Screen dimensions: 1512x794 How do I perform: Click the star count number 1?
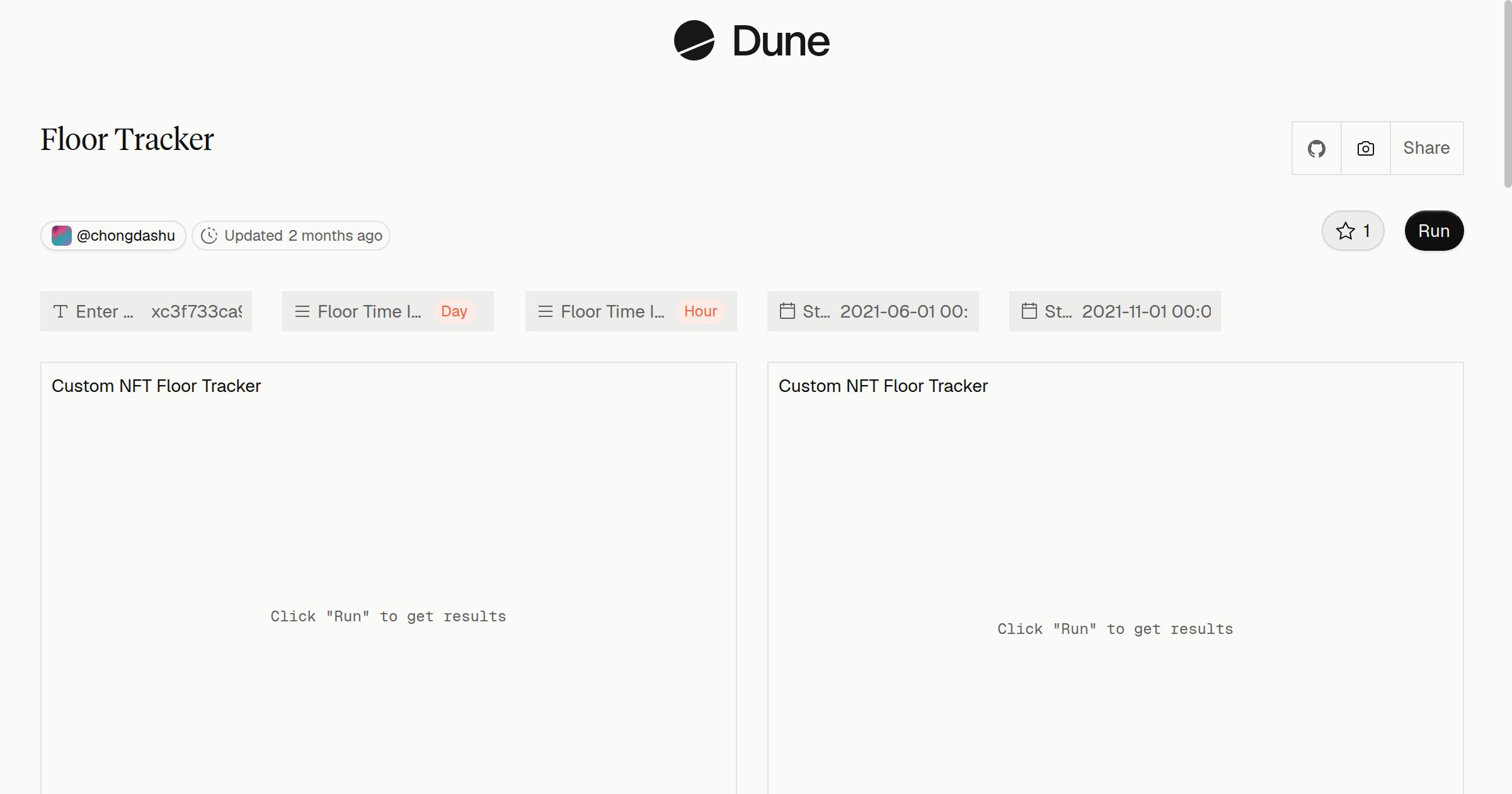1366,231
